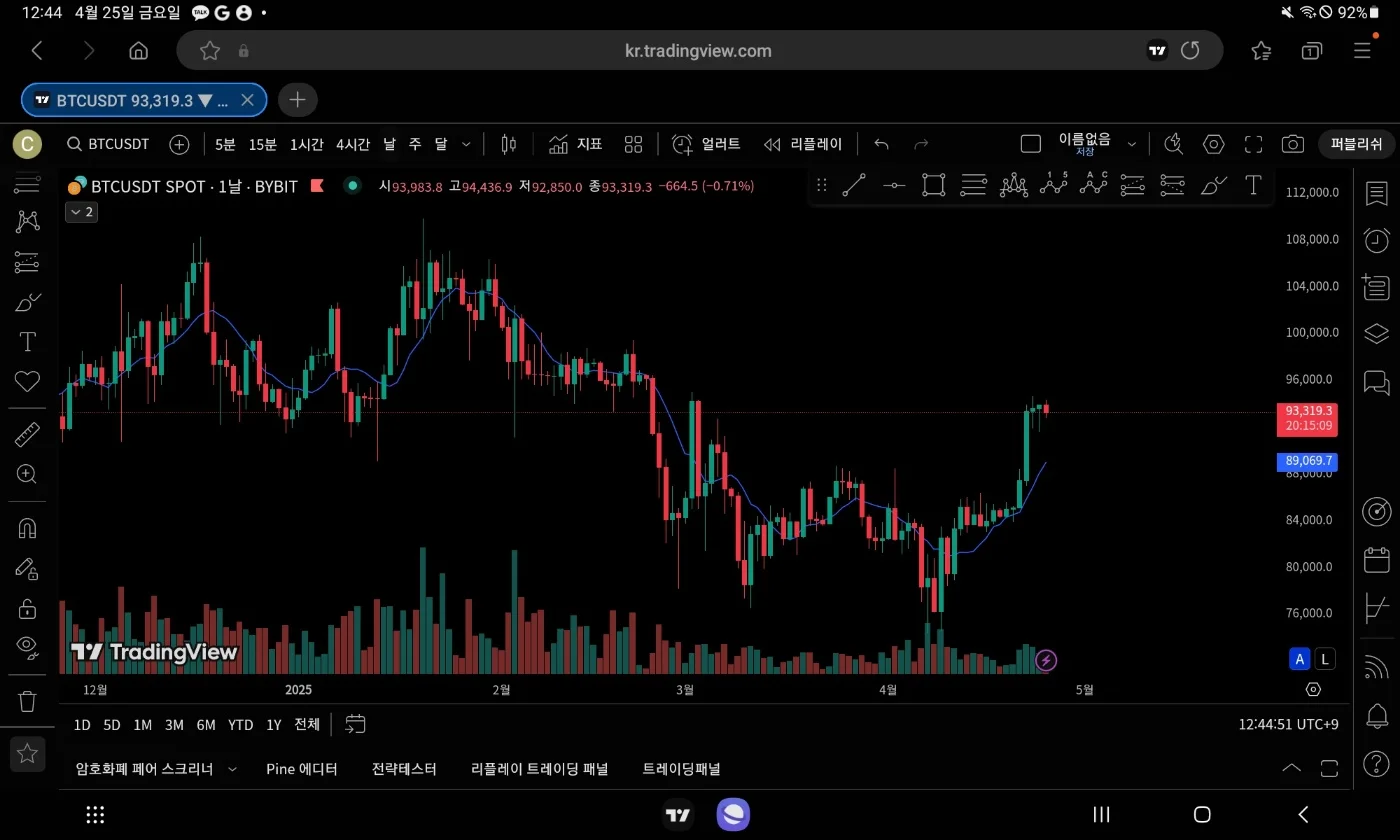
Task: Collapse the bottom panel with chevron
Action: point(1291,768)
